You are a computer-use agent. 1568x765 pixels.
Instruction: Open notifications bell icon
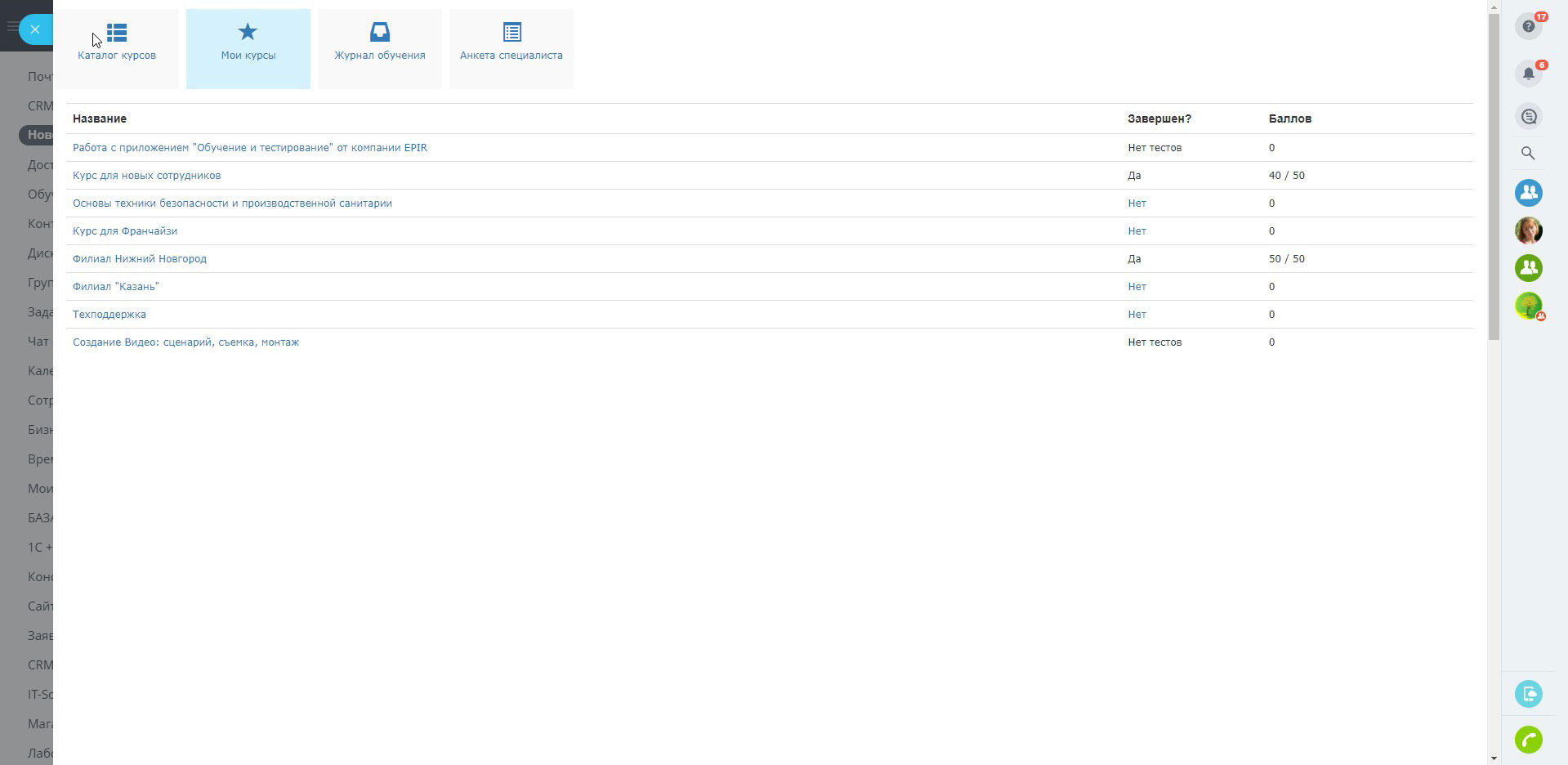click(x=1529, y=74)
